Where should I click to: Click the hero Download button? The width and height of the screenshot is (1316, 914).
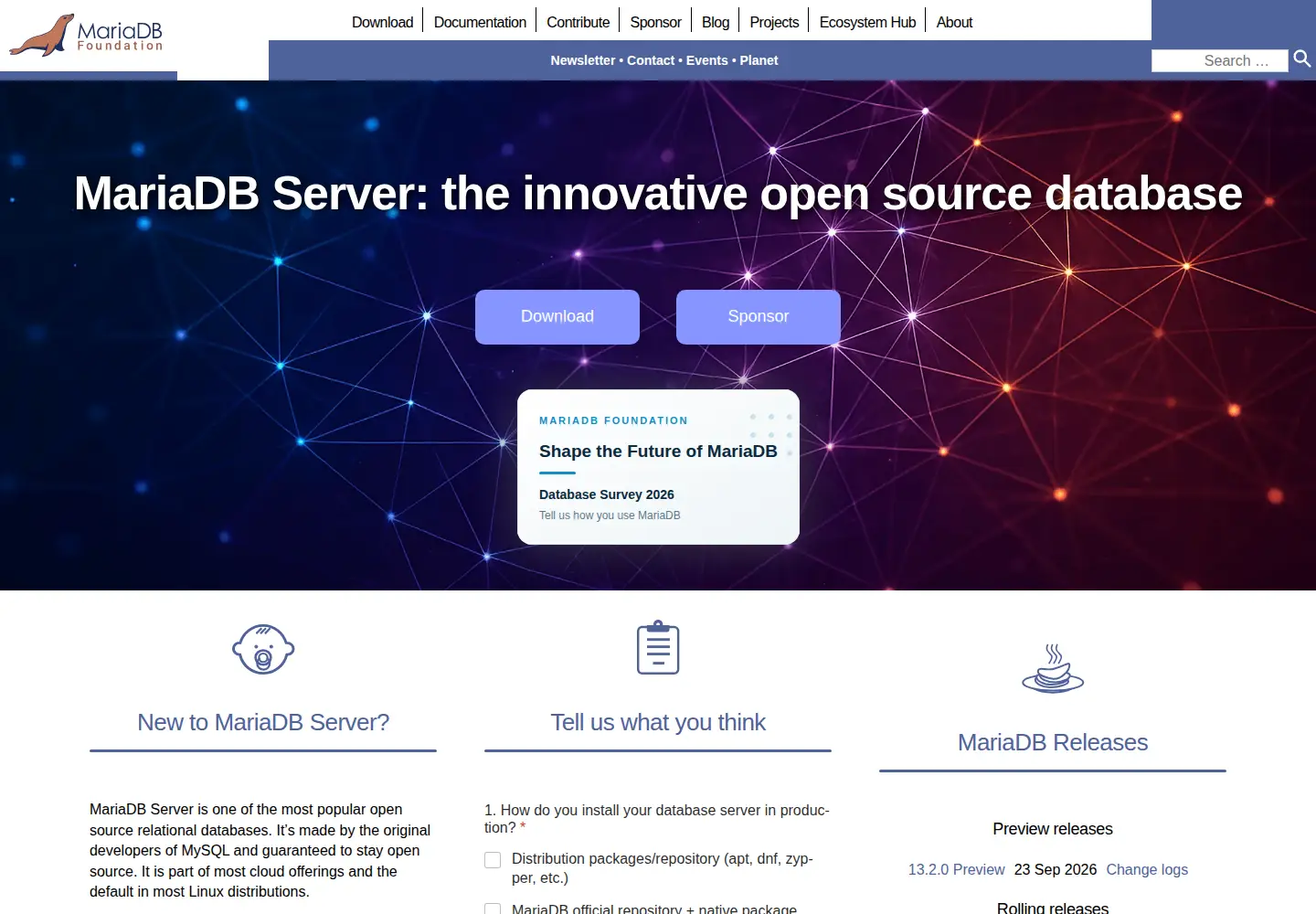(557, 317)
